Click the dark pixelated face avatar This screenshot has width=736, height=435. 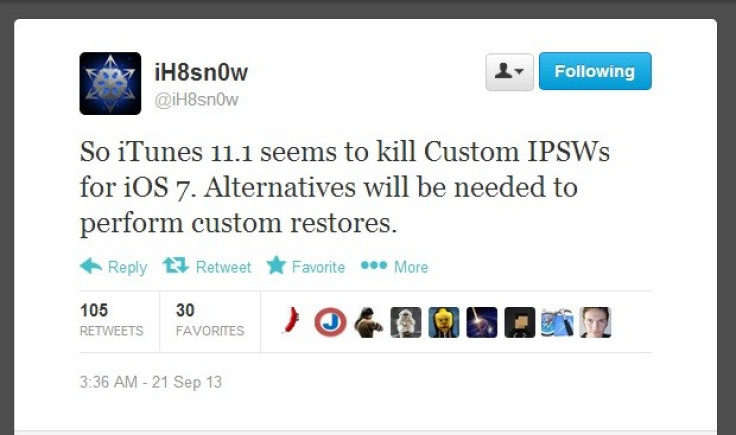[520, 322]
